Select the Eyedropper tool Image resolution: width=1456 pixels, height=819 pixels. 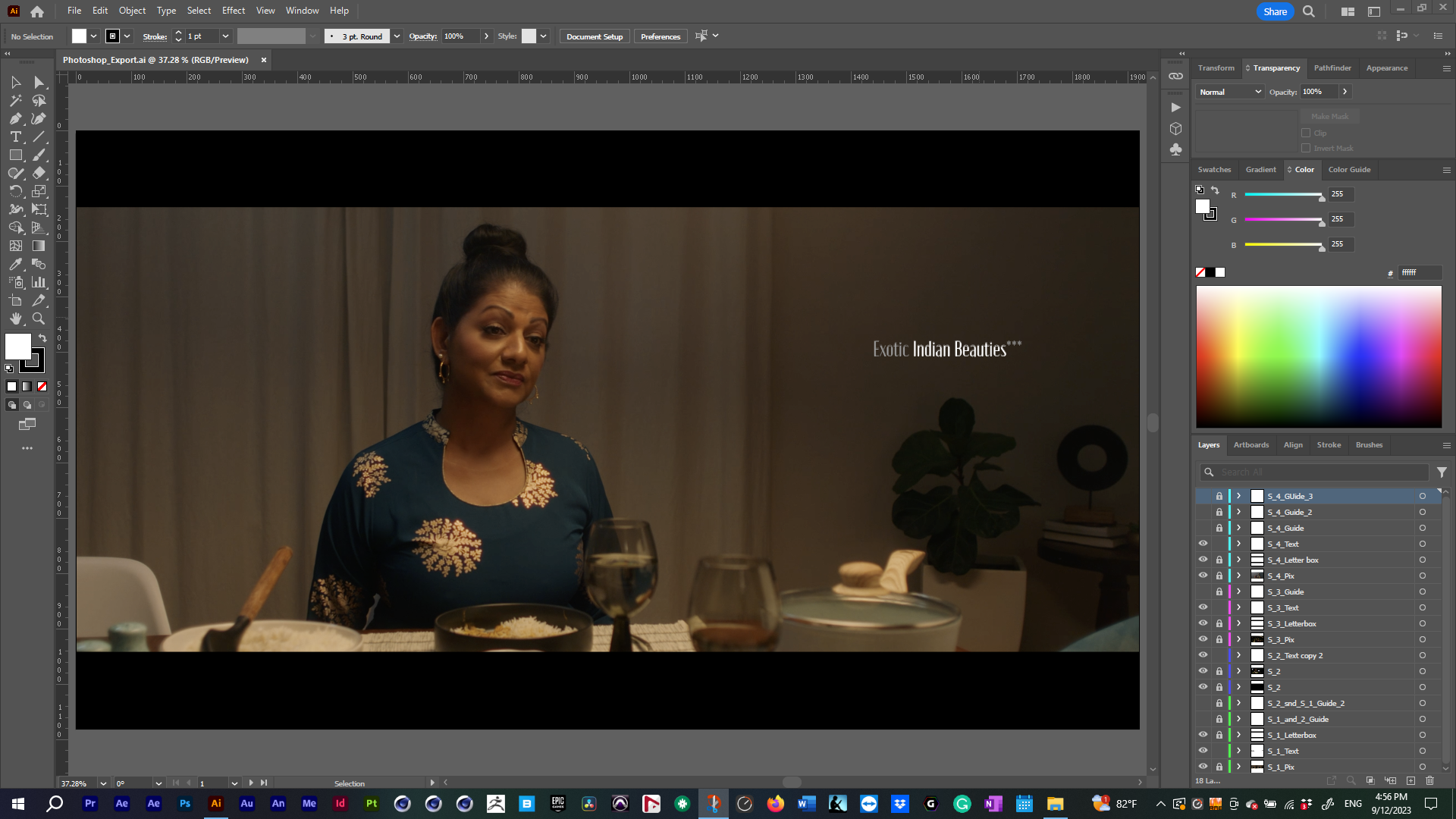[15, 264]
